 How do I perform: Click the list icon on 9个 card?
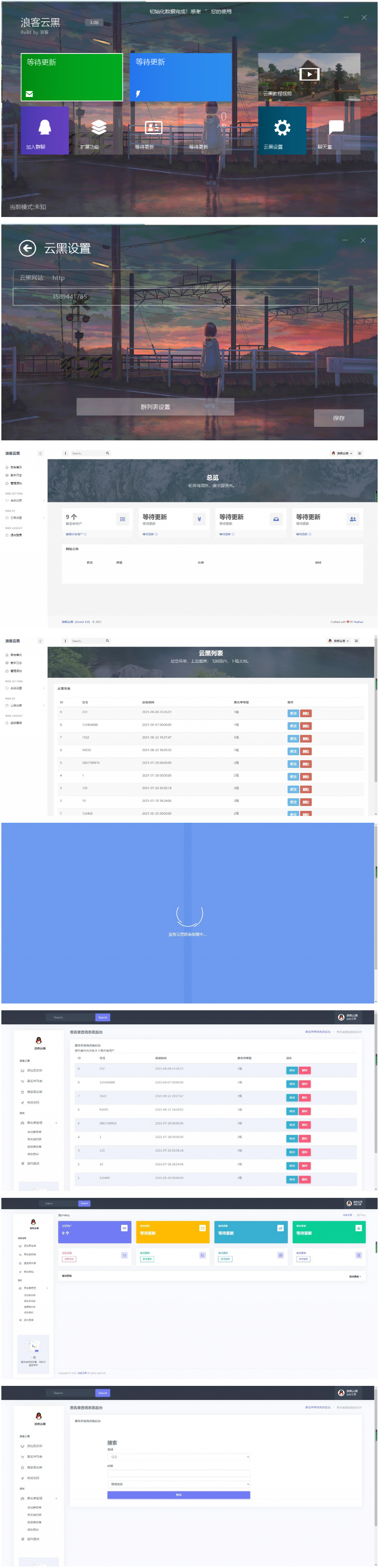pos(122,519)
